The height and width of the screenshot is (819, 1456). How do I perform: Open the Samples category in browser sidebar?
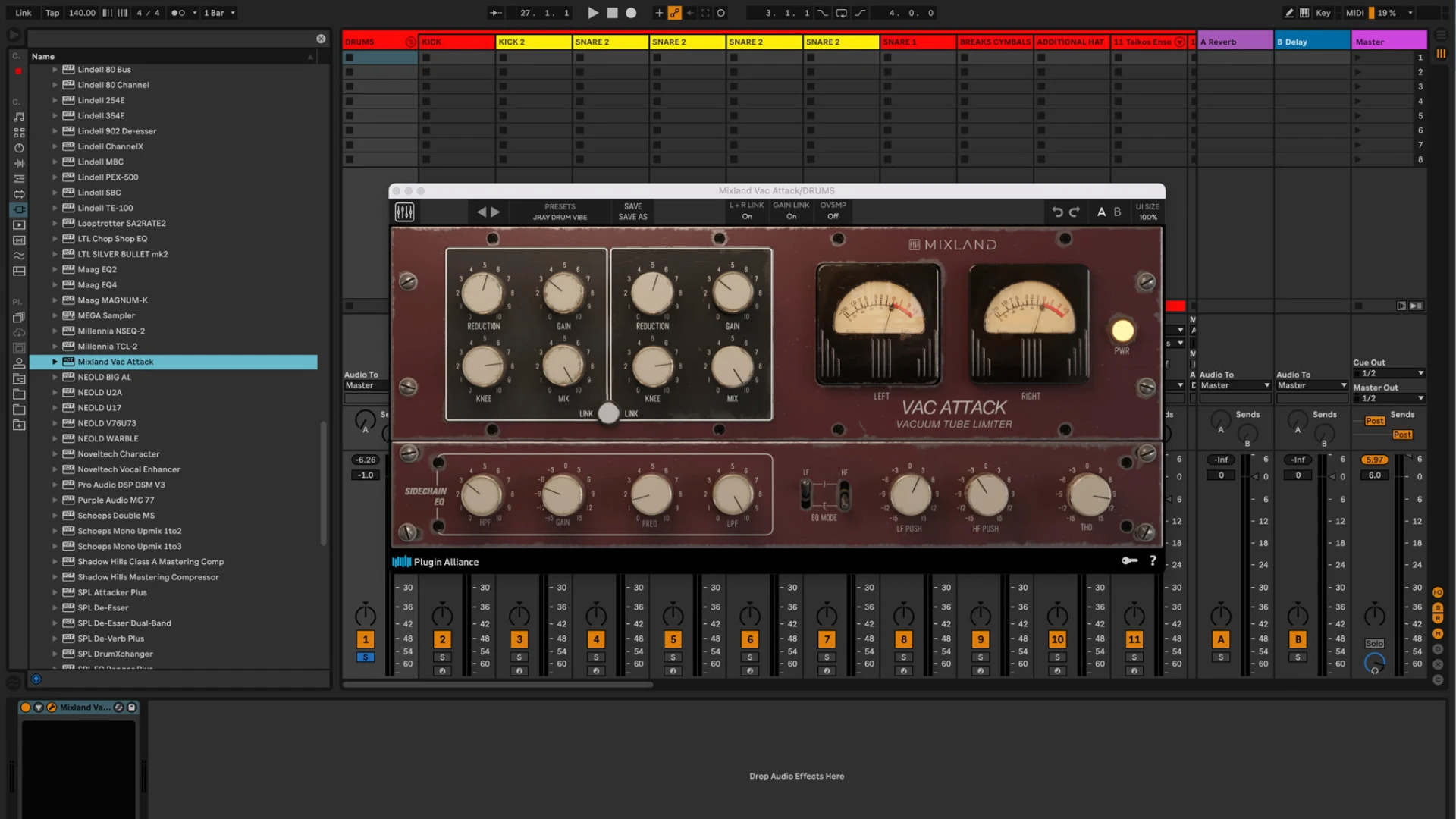point(19,240)
